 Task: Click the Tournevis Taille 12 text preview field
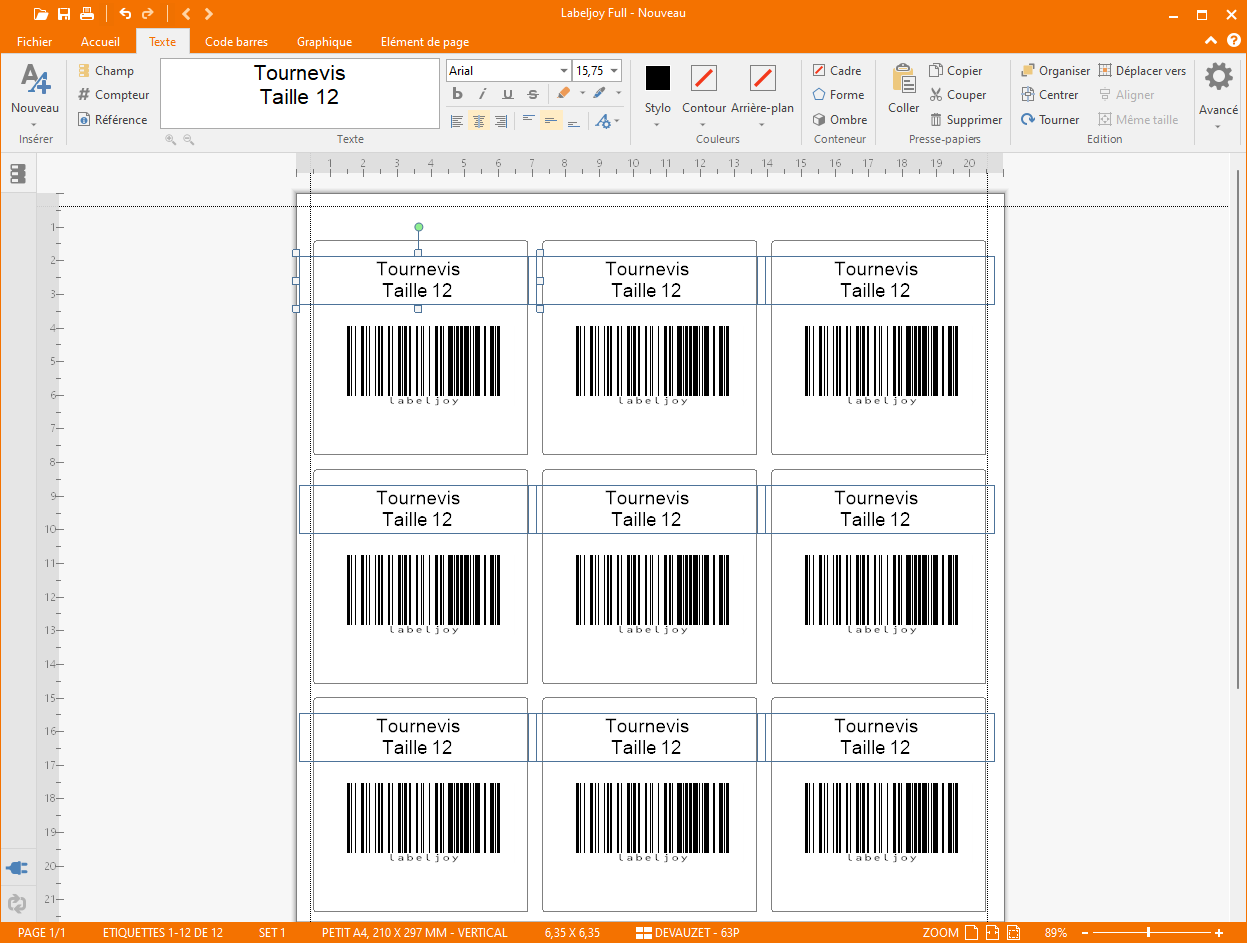click(300, 94)
